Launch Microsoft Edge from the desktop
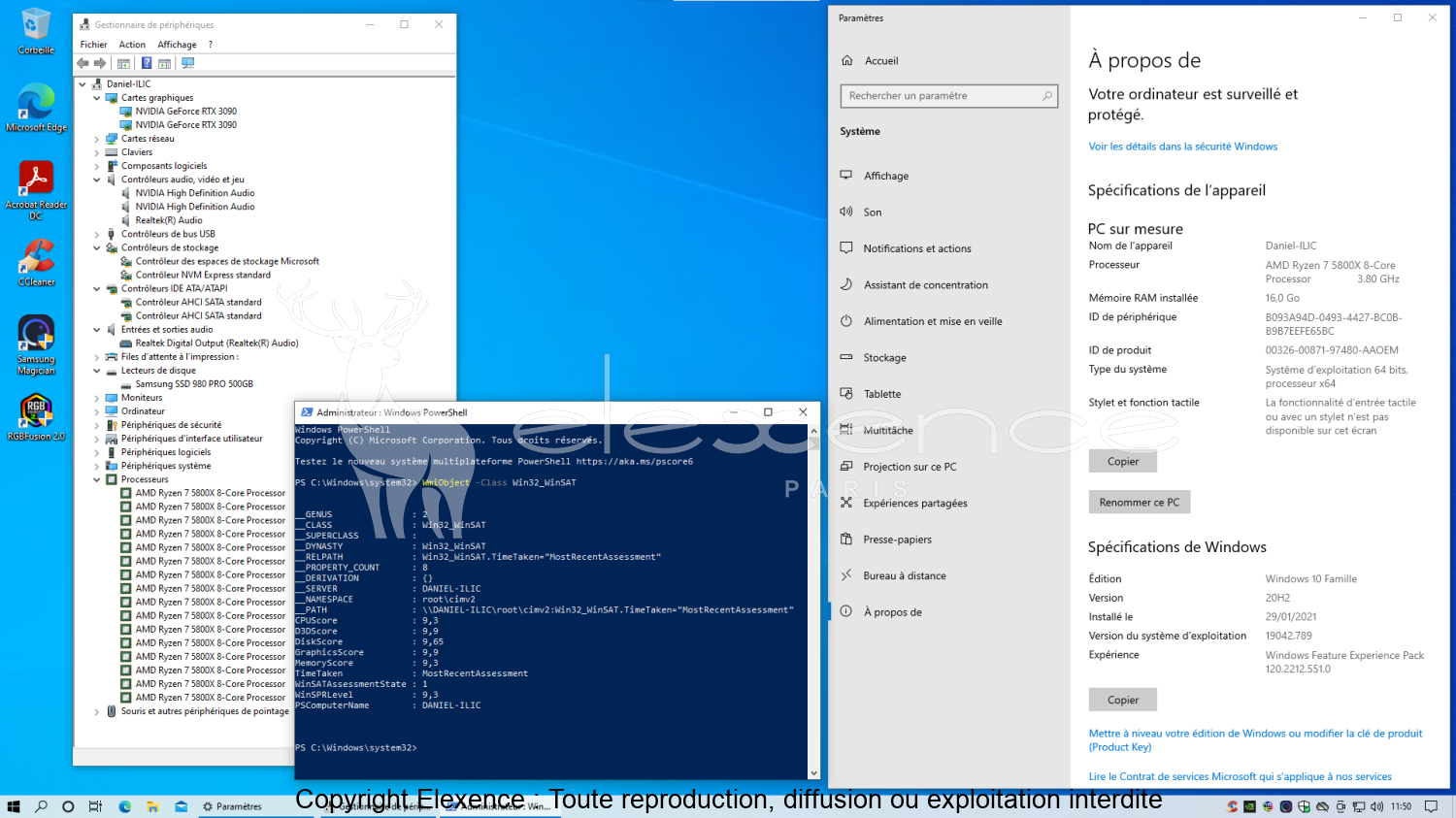This screenshot has height=818, width=1456. (36, 107)
